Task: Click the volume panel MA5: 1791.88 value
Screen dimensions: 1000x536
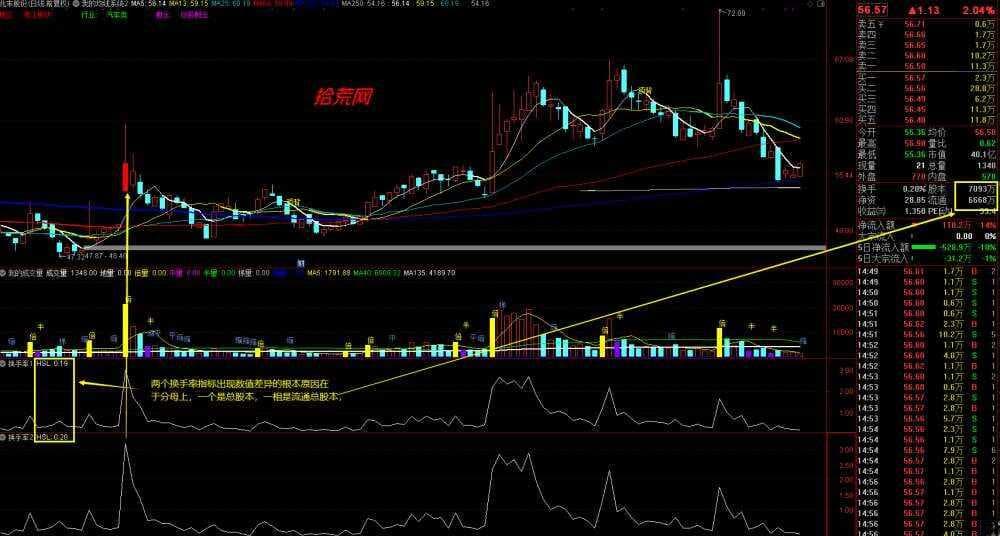Action: click(328, 272)
